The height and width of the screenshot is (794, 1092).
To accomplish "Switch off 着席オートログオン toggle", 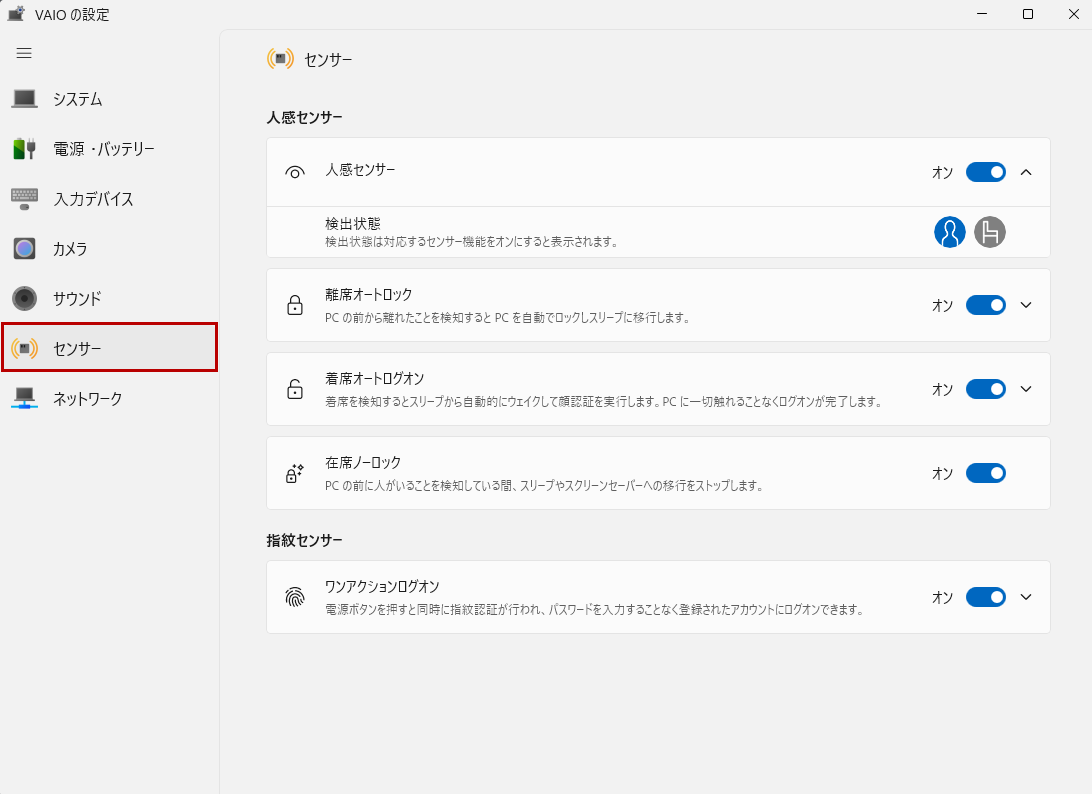I will [985, 389].
